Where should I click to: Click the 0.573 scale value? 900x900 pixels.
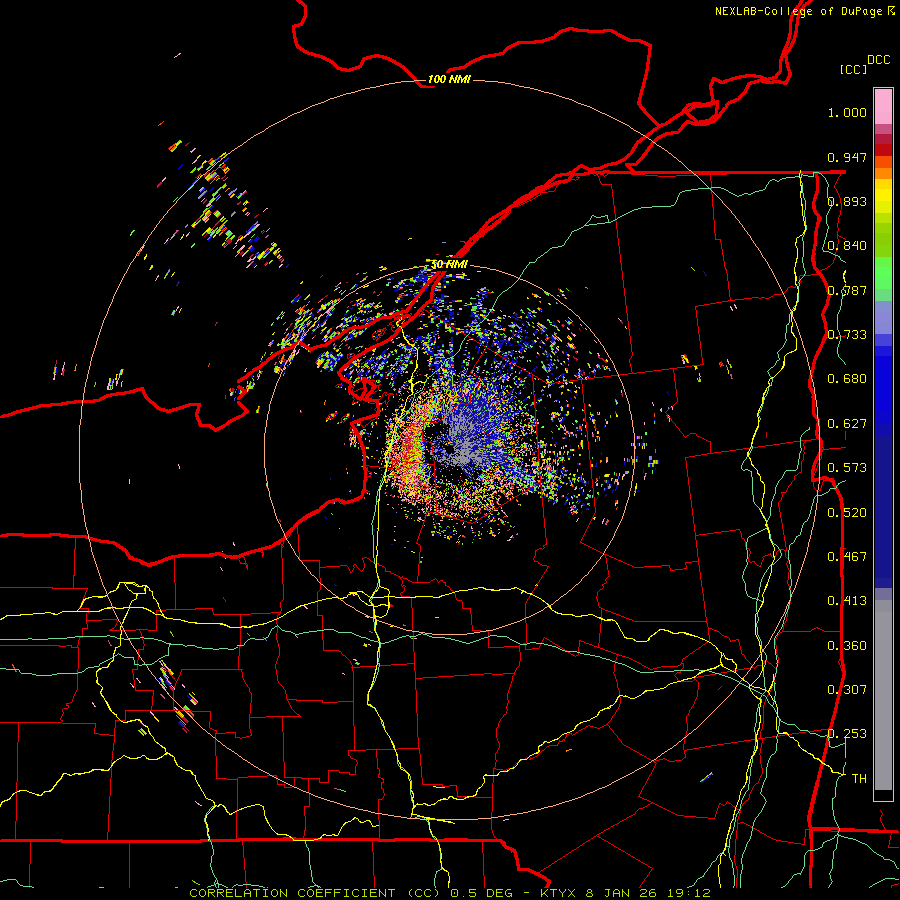click(x=847, y=468)
